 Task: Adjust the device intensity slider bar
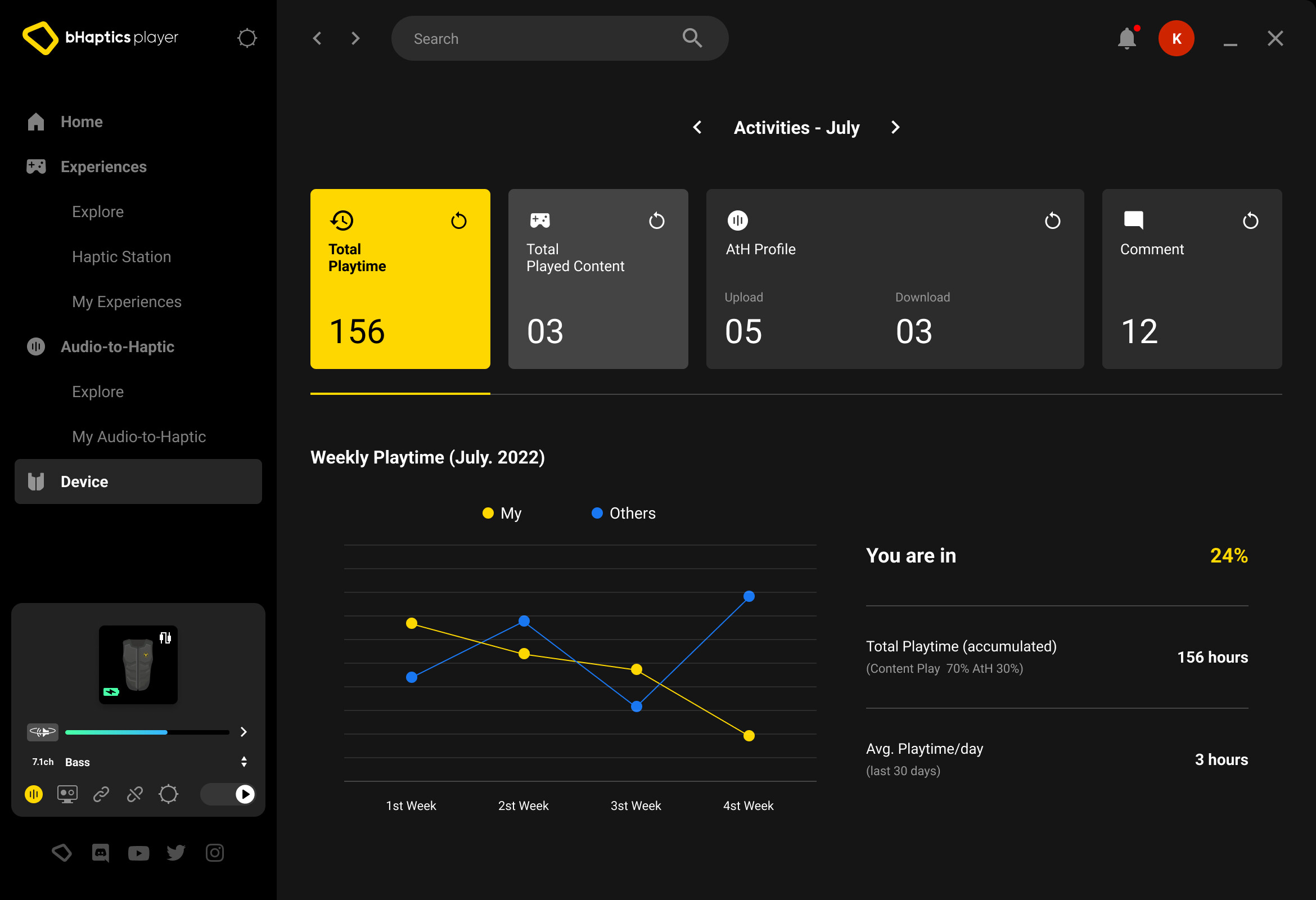(147, 732)
